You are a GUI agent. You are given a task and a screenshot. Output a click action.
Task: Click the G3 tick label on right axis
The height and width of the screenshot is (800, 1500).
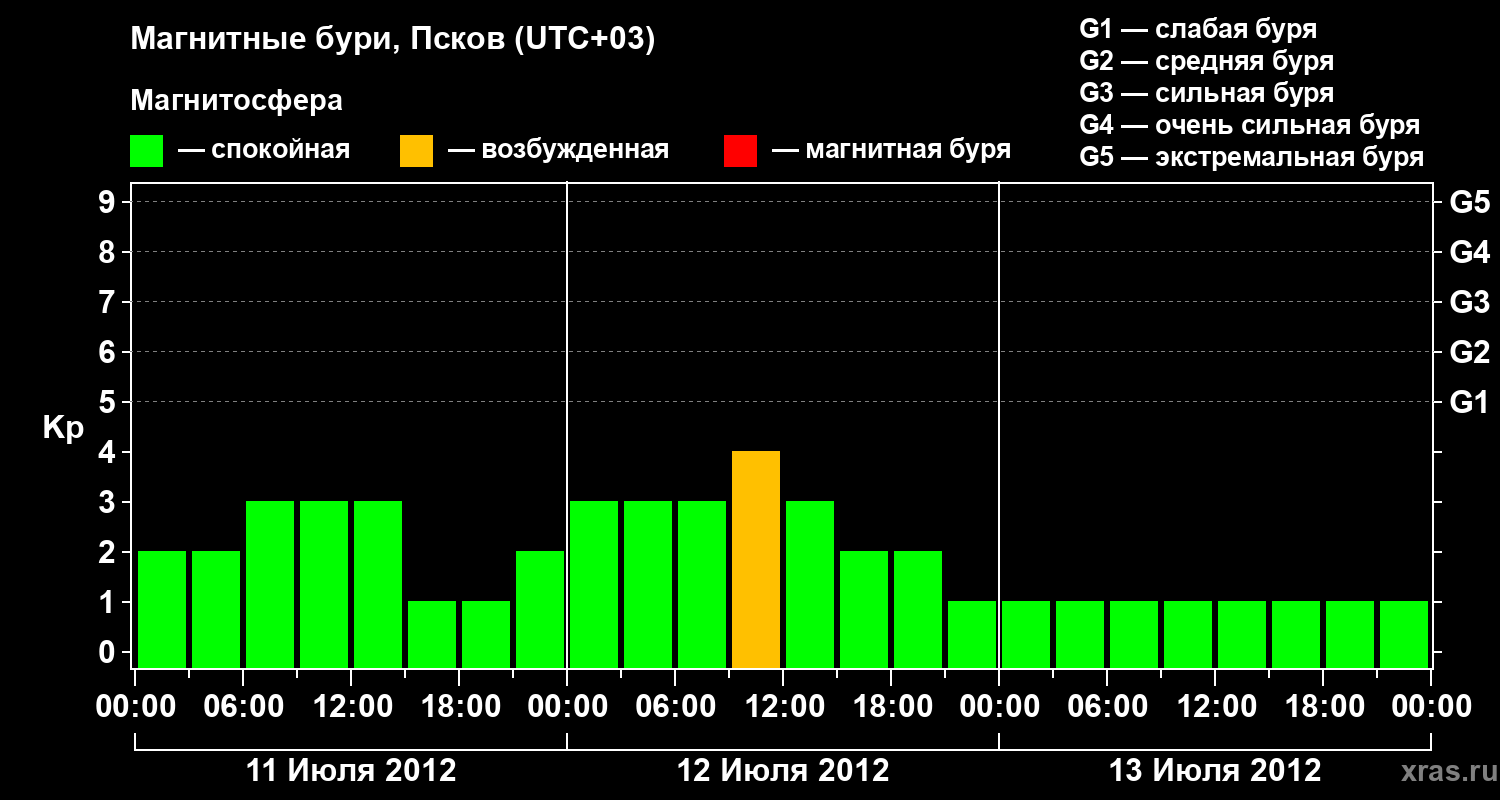click(1469, 302)
